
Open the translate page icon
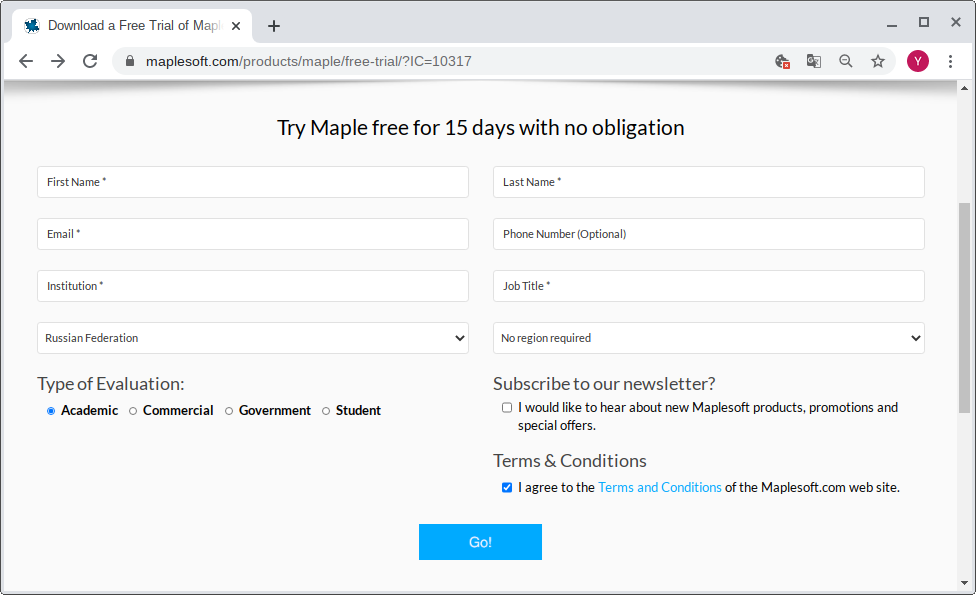[814, 61]
